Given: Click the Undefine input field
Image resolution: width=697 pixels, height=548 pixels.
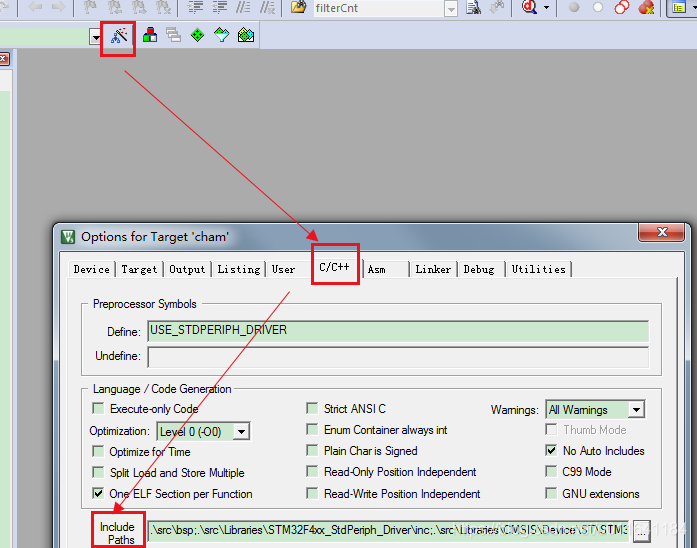Looking at the screenshot, I should point(398,357).
